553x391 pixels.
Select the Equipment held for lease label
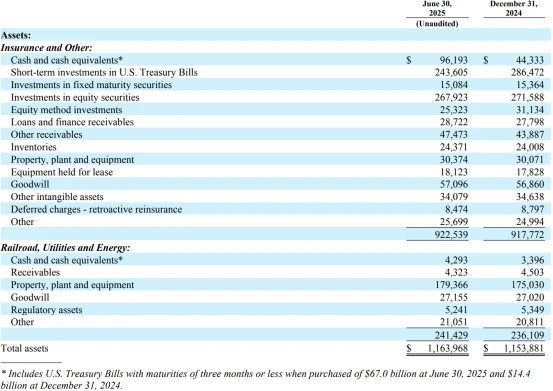(x=62, y=172)
